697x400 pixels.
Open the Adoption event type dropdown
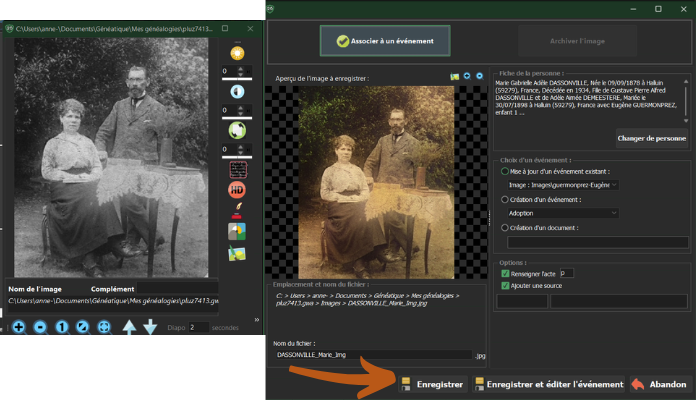(x=562, y=213)
